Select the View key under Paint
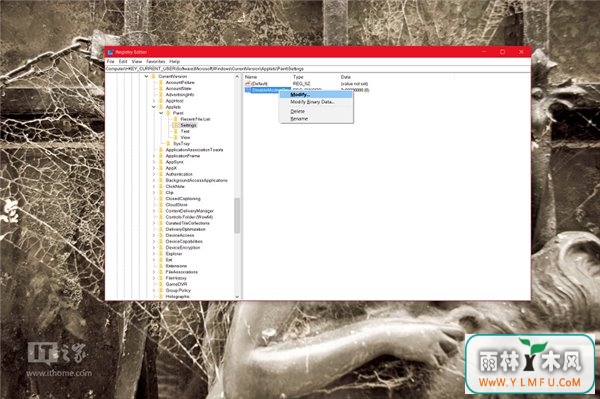 coord(185,137)
